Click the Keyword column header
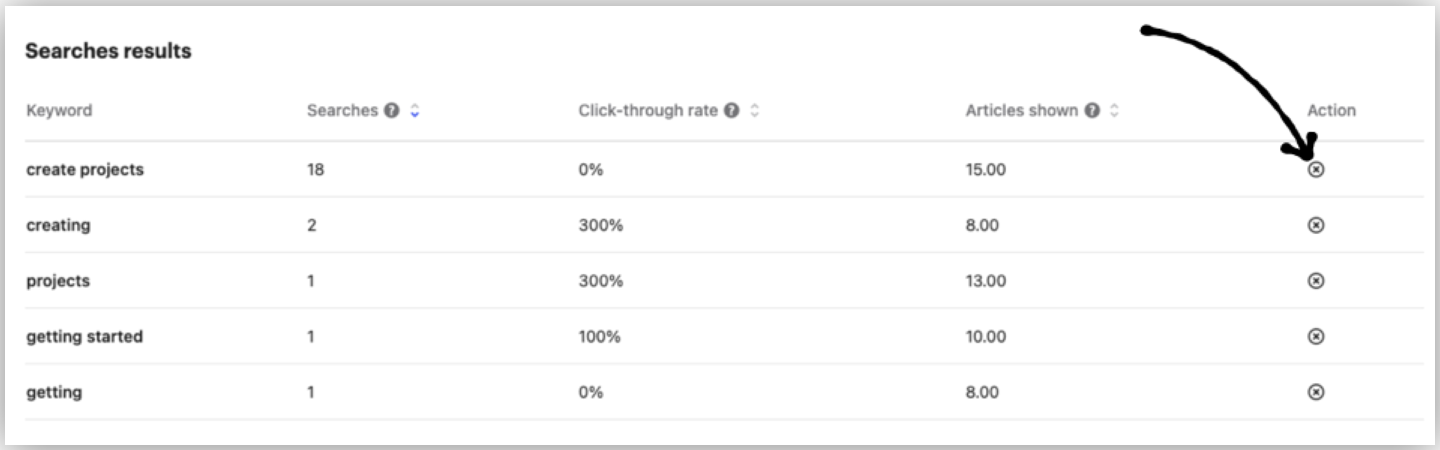Image resolution: width=1440 pixels, height=450 pixels. tap(59, 111)
